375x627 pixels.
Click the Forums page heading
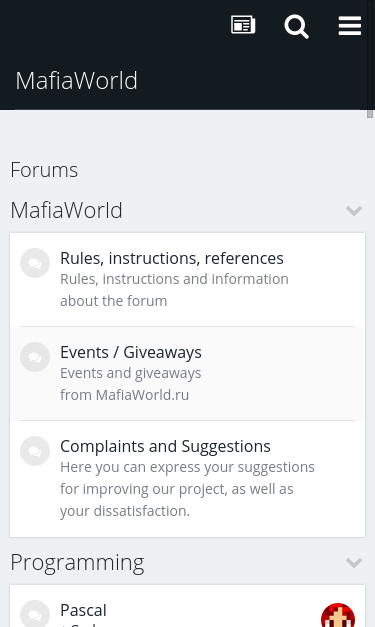(x=44, y=170)
